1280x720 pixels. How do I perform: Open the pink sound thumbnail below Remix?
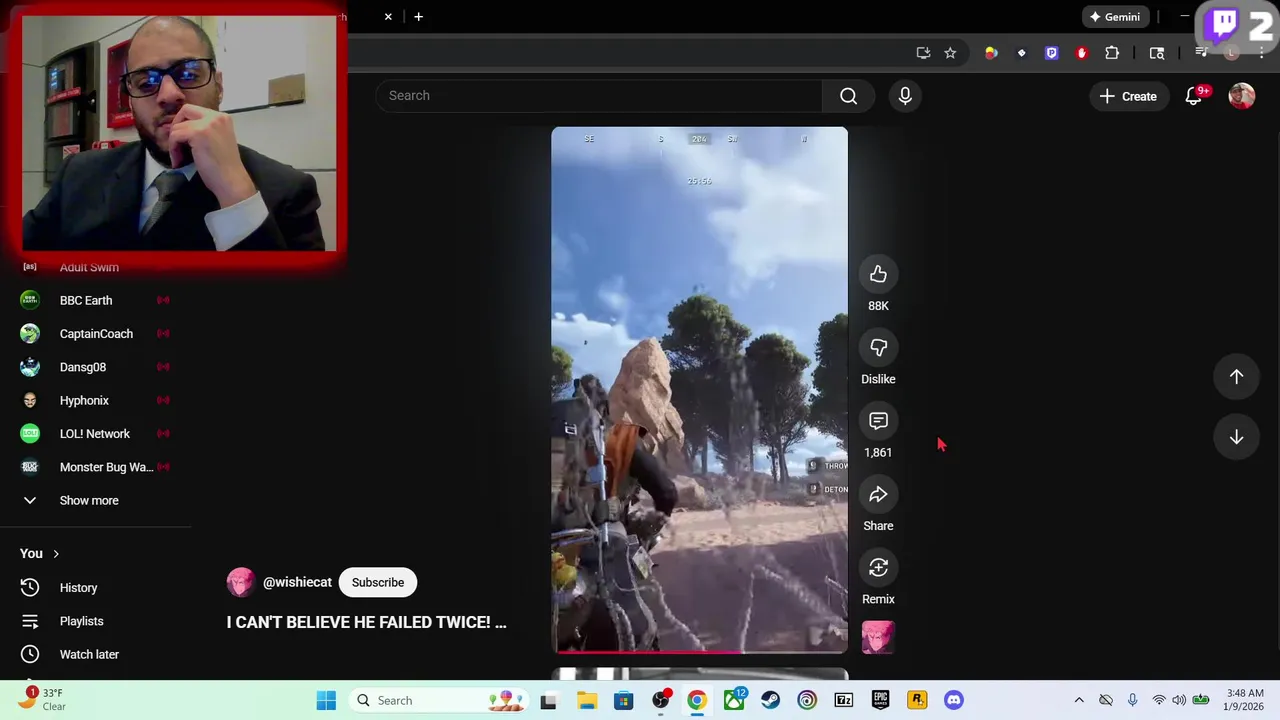click(x=878, y=637)
